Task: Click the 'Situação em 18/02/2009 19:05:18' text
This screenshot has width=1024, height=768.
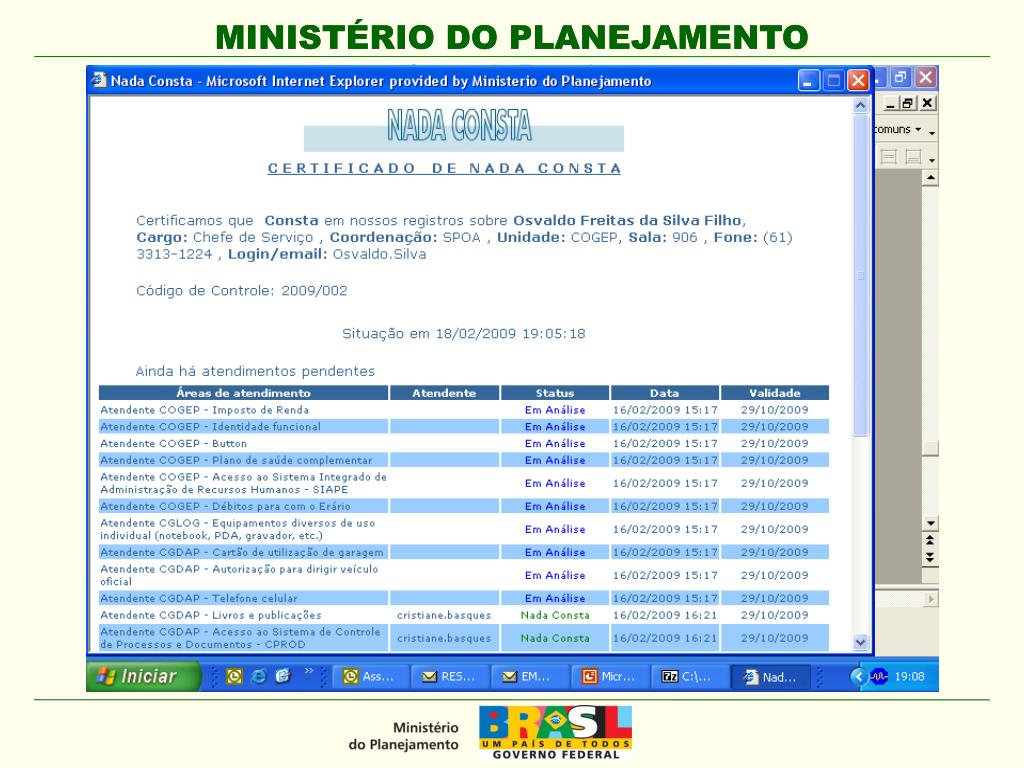Action: (x=464, y=334)
